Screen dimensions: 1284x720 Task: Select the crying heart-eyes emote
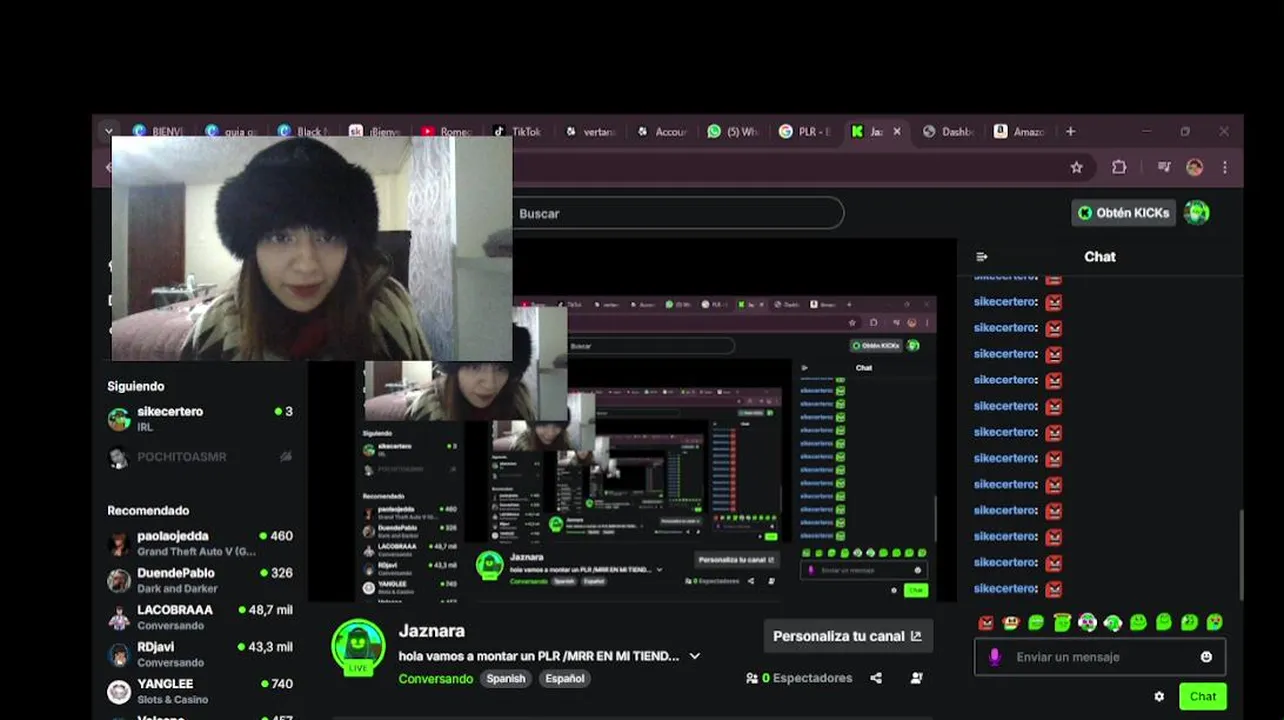pos(1214,622)
